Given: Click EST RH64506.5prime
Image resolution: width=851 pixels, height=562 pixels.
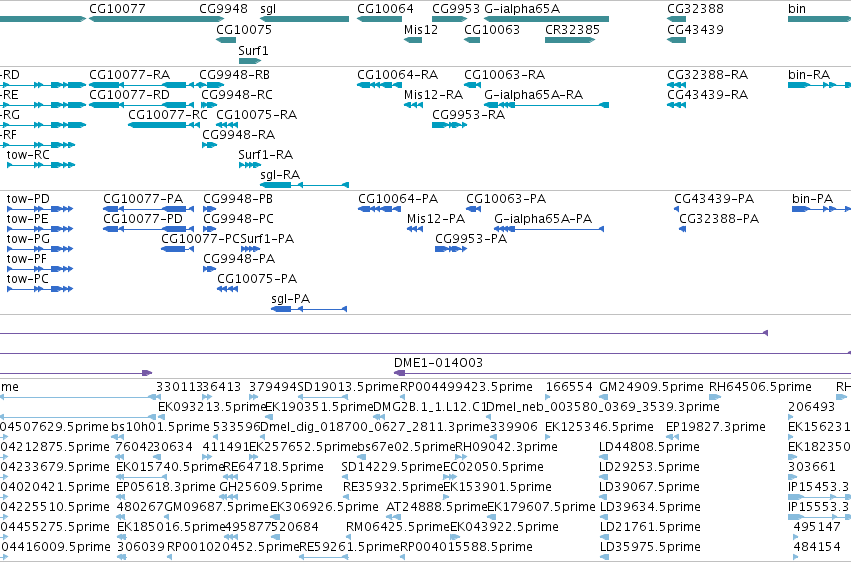Looking at the screenshot, I should (x=760, y=387).
